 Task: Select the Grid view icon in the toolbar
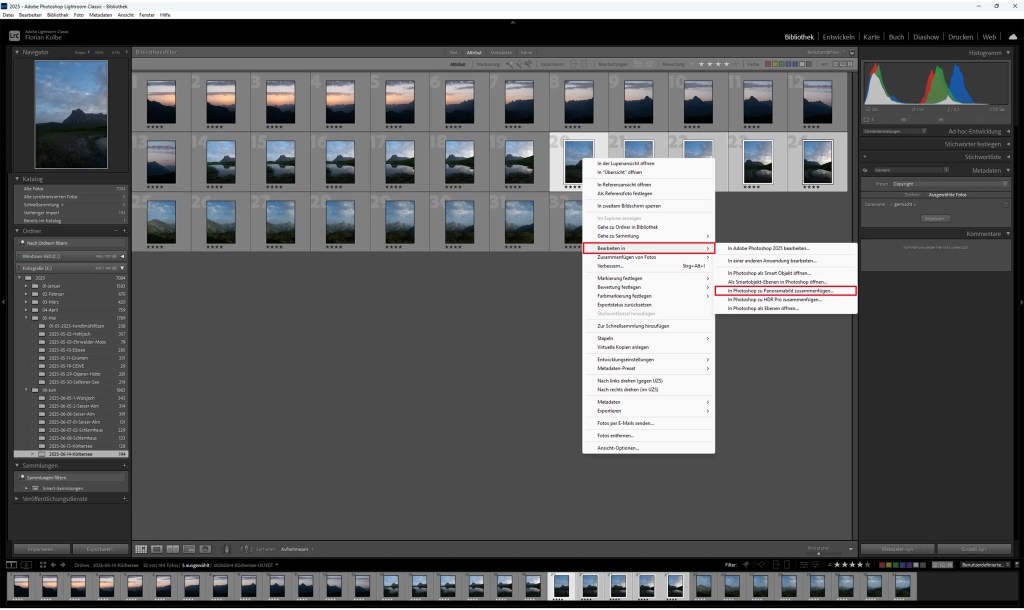tap(140, 549)
